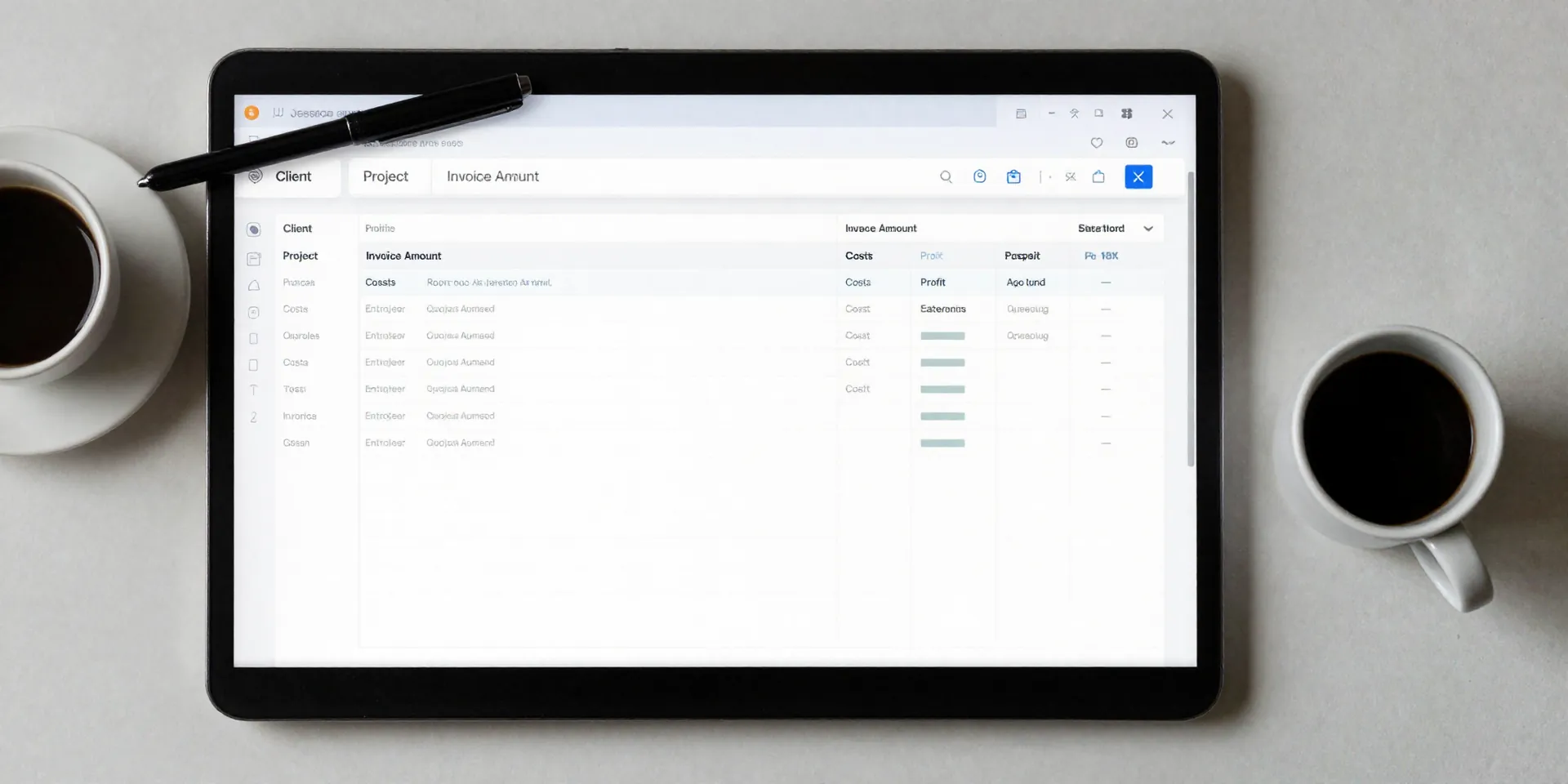1568x784 pixels.
Task: Click the Invoice Amount cell in Project row
Action: (403, 256)
